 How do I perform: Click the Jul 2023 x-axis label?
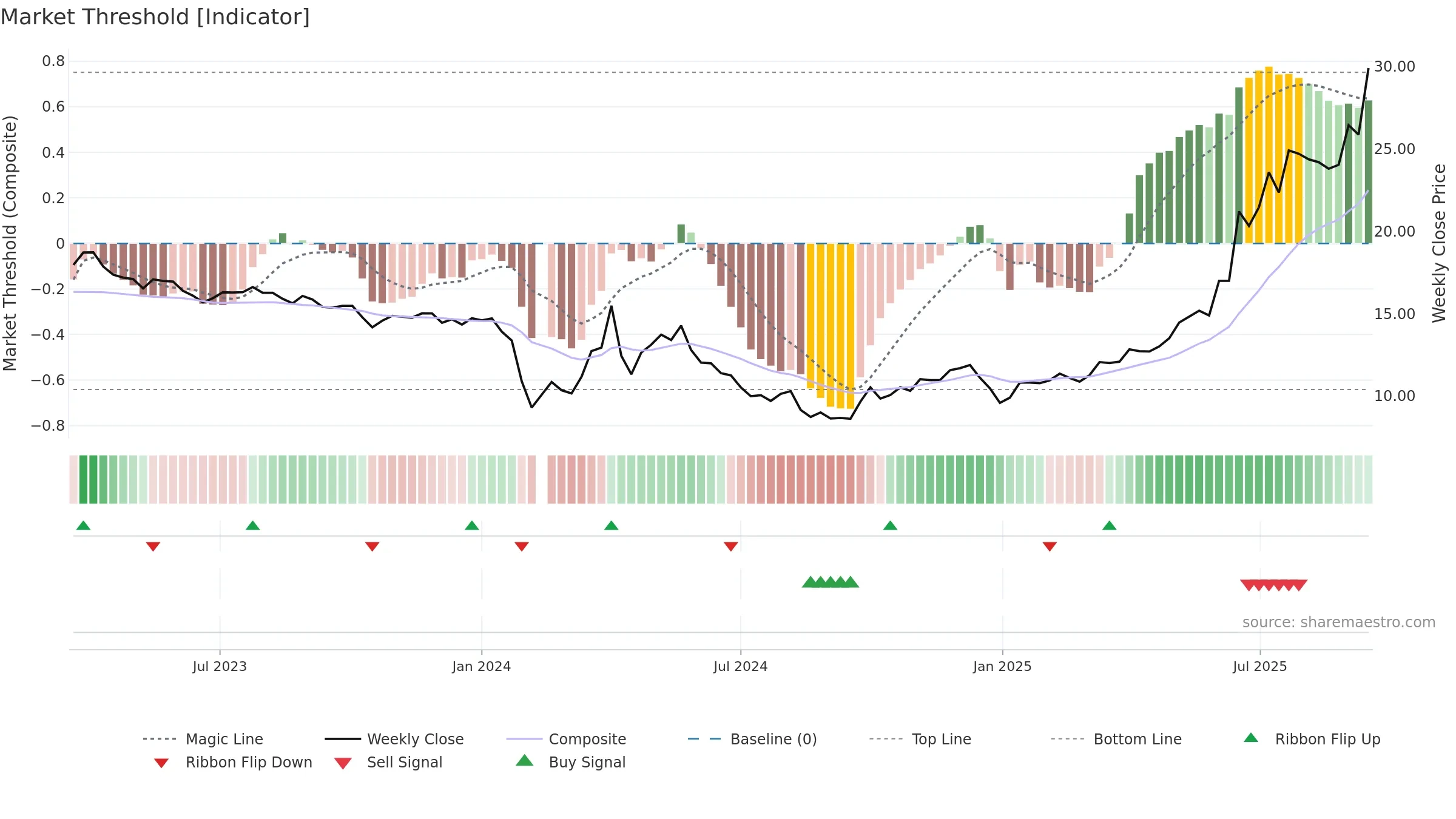[220, 667]
